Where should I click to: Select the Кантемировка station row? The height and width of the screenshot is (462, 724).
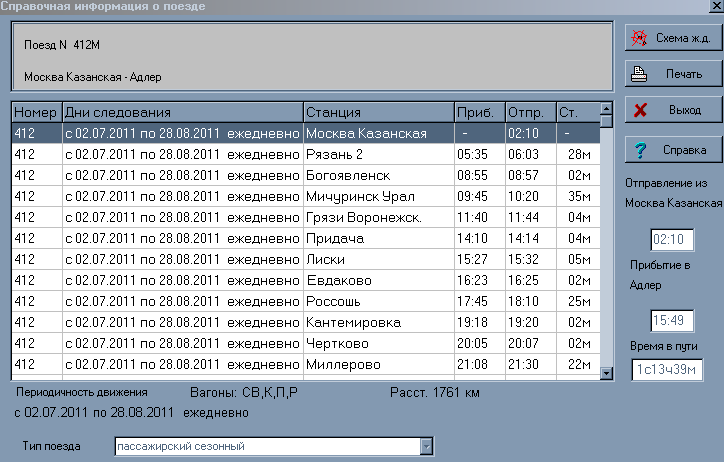pyautogui.click(x=306, y=322)
